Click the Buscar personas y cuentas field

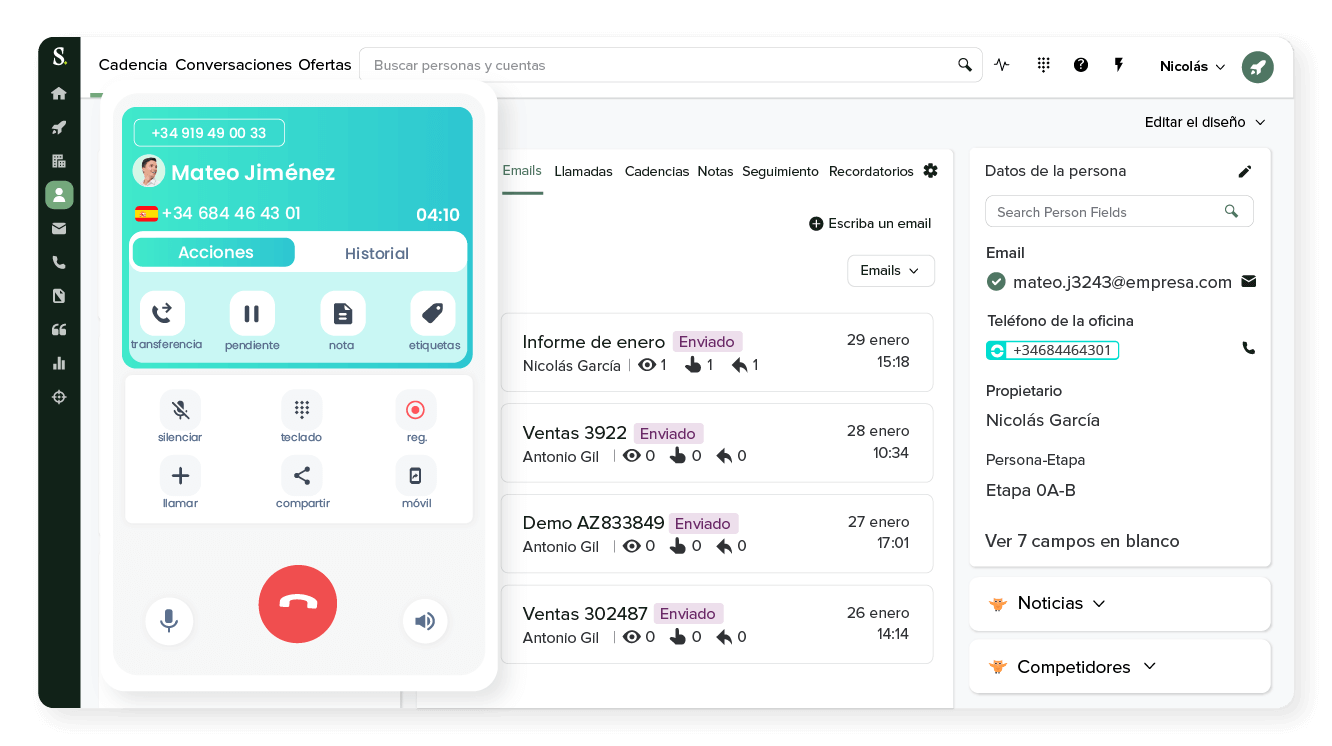click(660, 66)
